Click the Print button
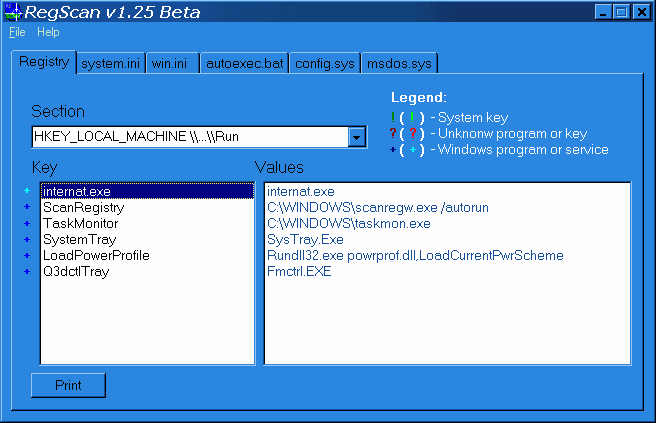 [x=68, y=385]
